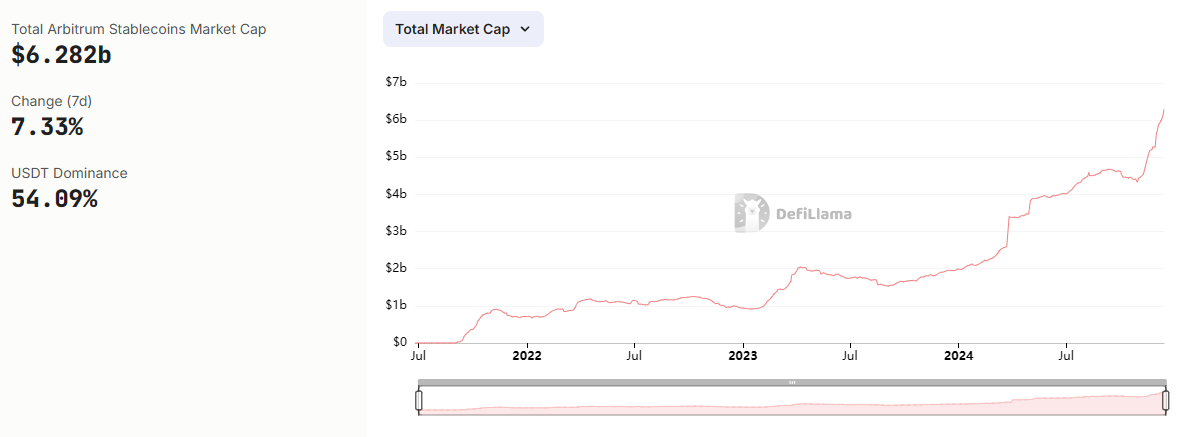1178x437 pixels.
Task: Click the Total Arbitrum Stablecoins Market Cap label
Action: pos(139,29)
